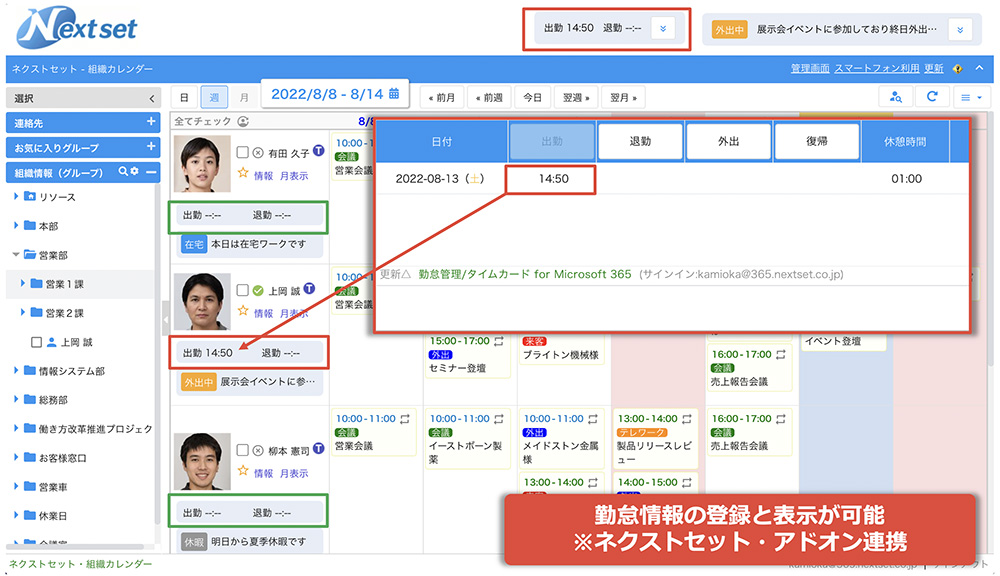
Task: Check the box next to 上岡 誠 photo
Action: coord(242,290)
